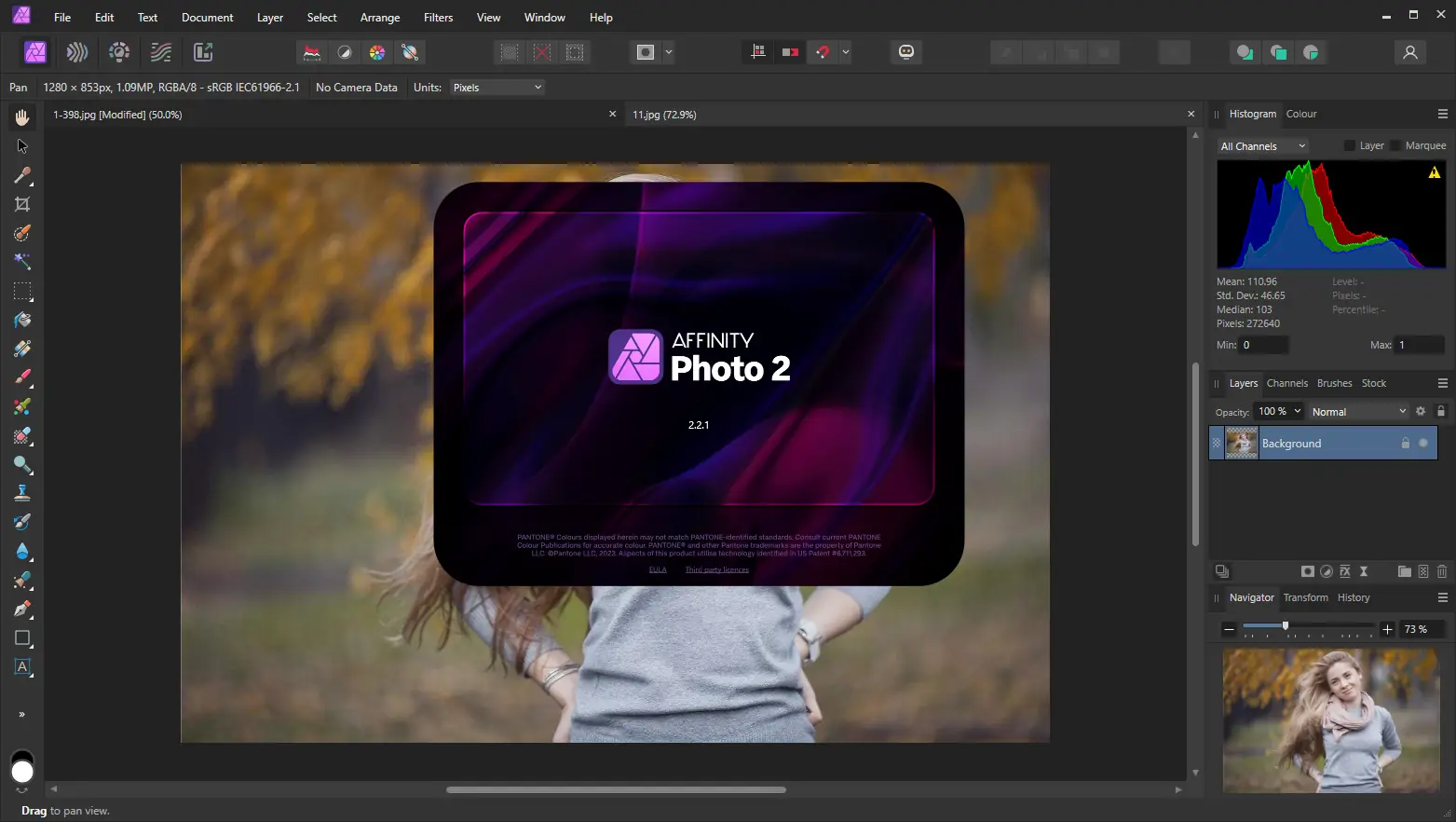Select the Artistic Text tool
The width and height of the screenshot is (1456, 822).
click(x=22, y=667)
